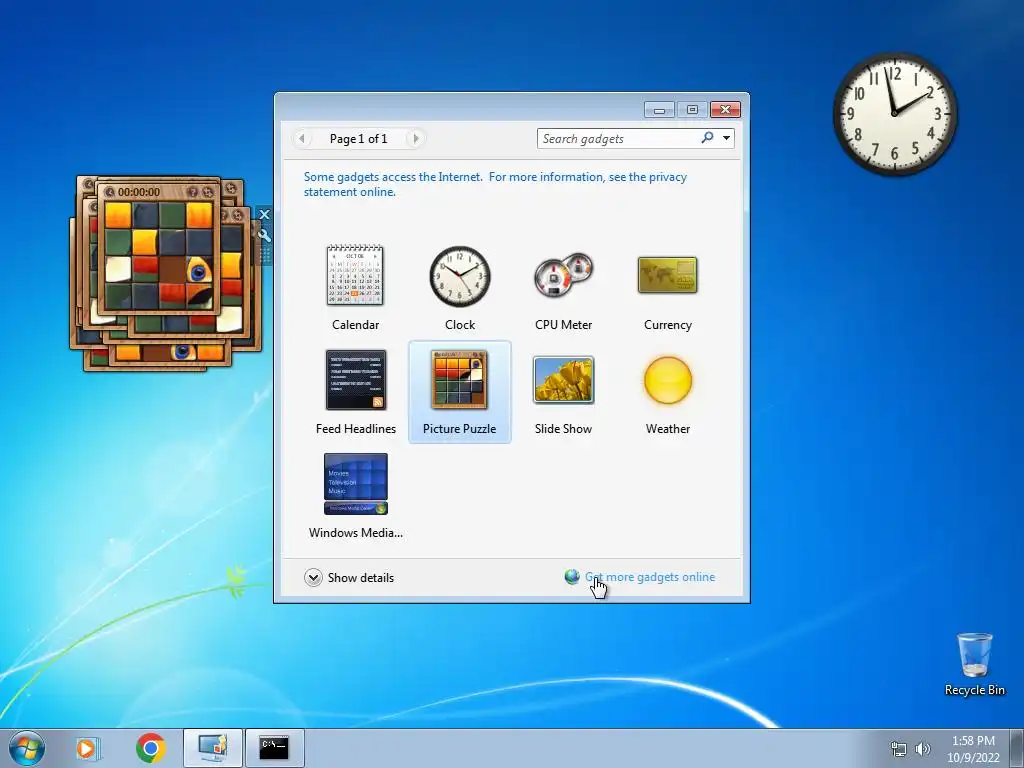Open the privacy statement online link text
The image size is (1024, 768).
pos(495,184)
